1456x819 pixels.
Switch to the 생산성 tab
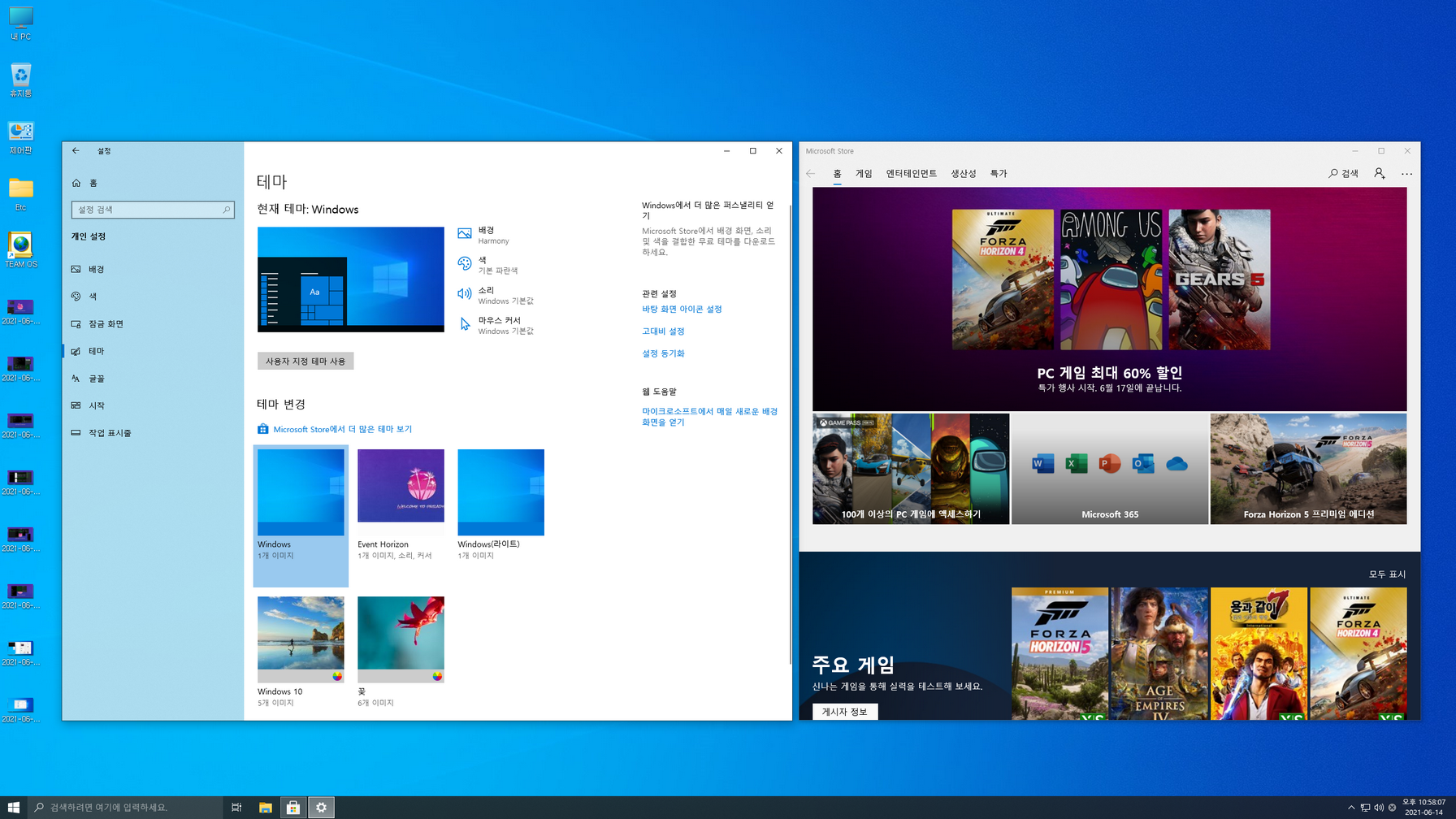[x=963, y=173]
